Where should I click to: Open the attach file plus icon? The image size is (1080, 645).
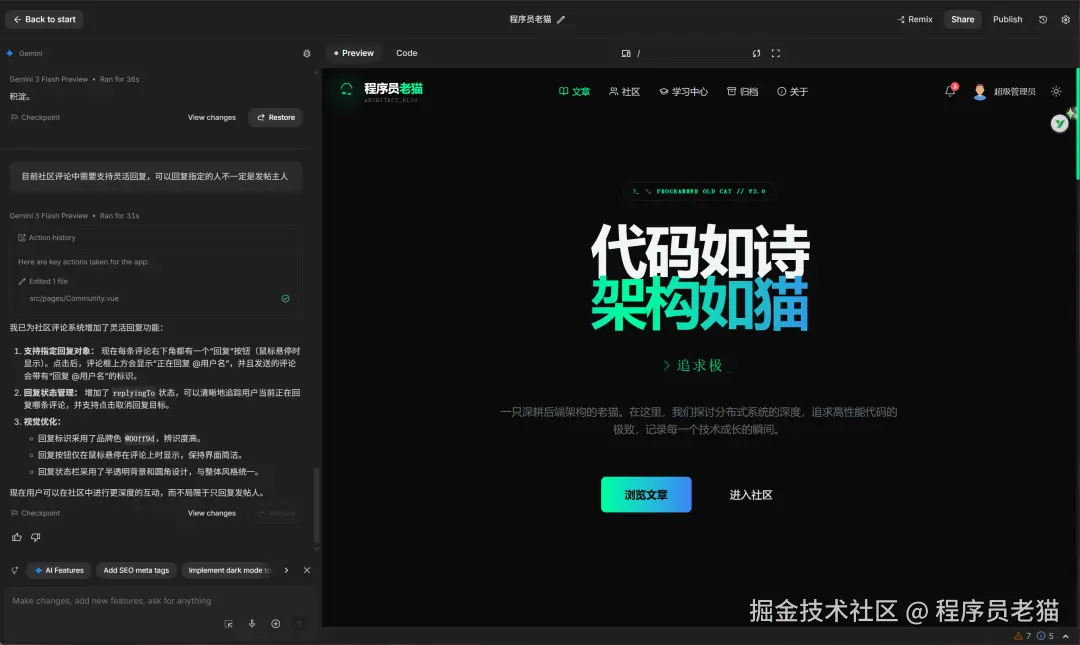point(275,623)
